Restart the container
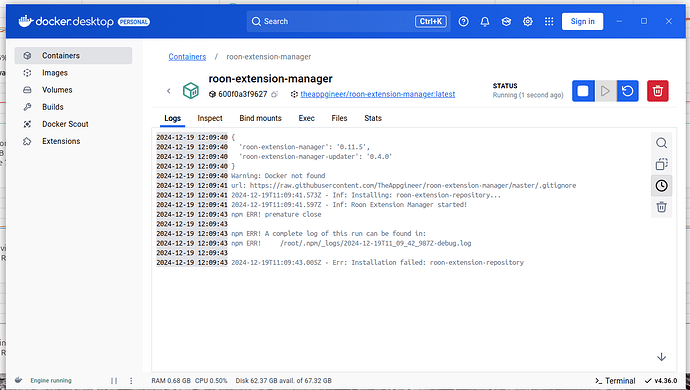 628,91
